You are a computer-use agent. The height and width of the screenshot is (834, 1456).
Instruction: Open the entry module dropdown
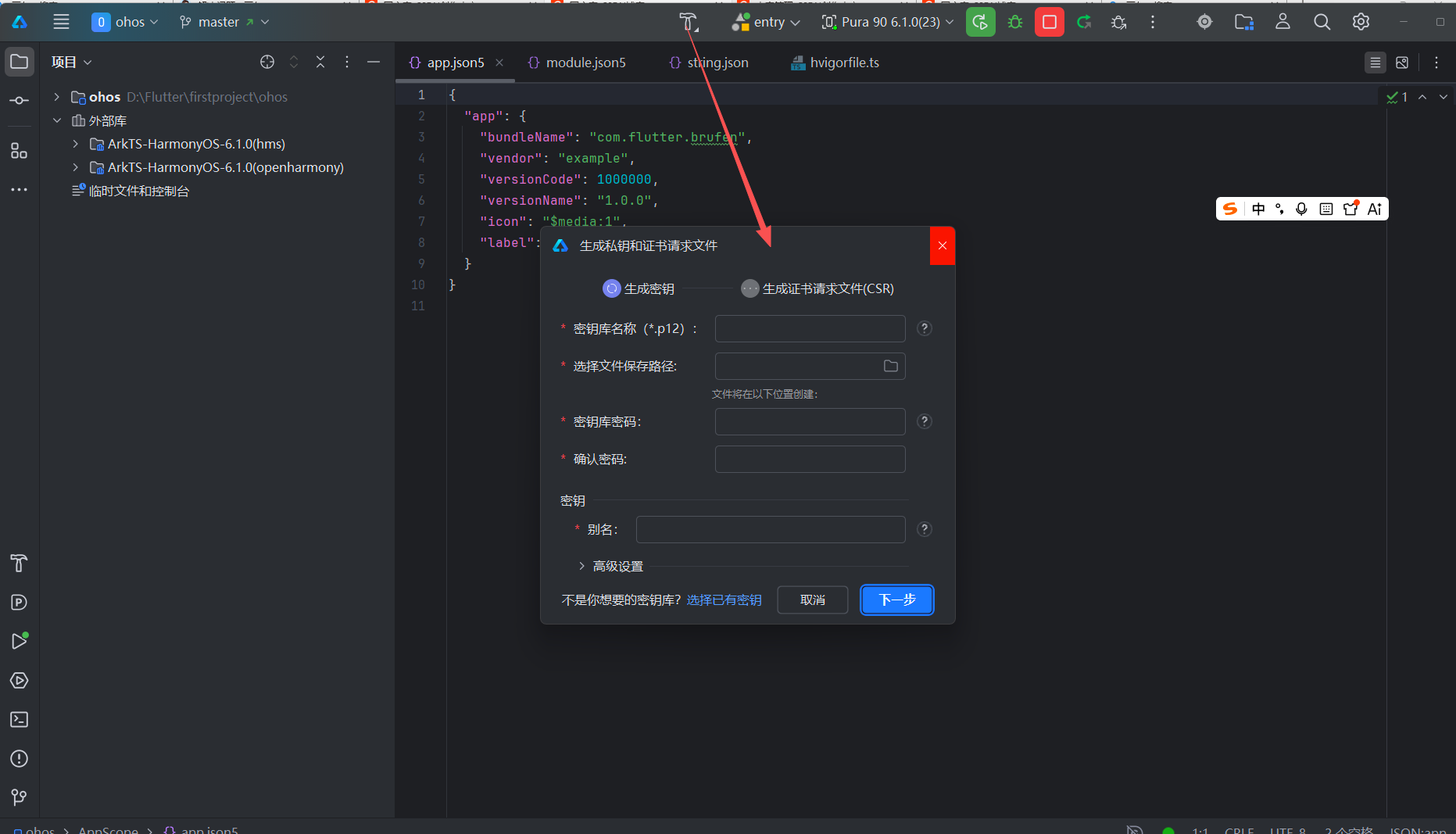[x=766, y=22]
